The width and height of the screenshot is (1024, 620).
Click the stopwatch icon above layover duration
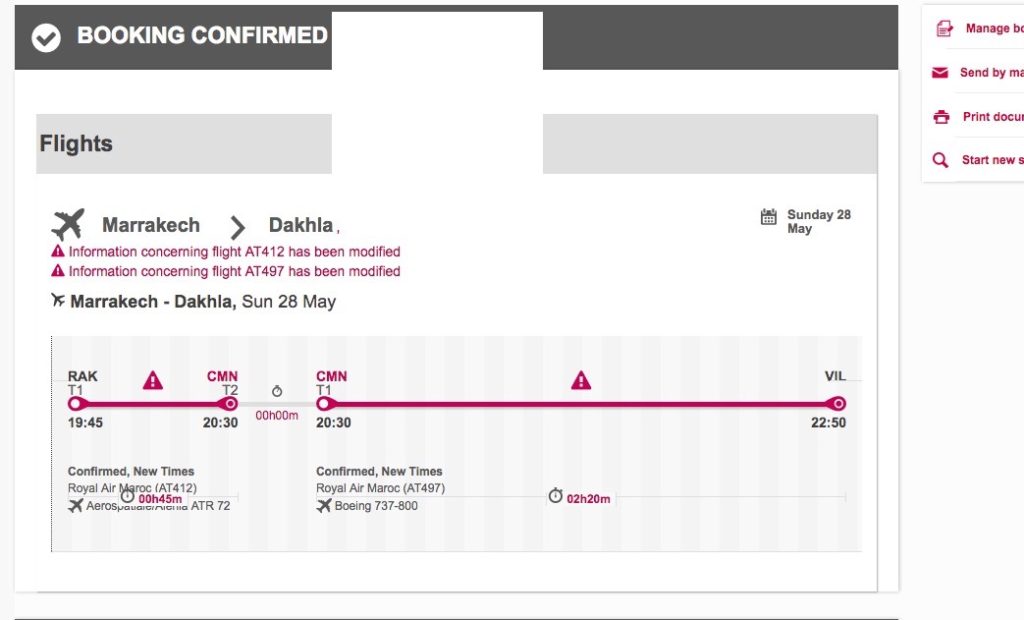277,391
